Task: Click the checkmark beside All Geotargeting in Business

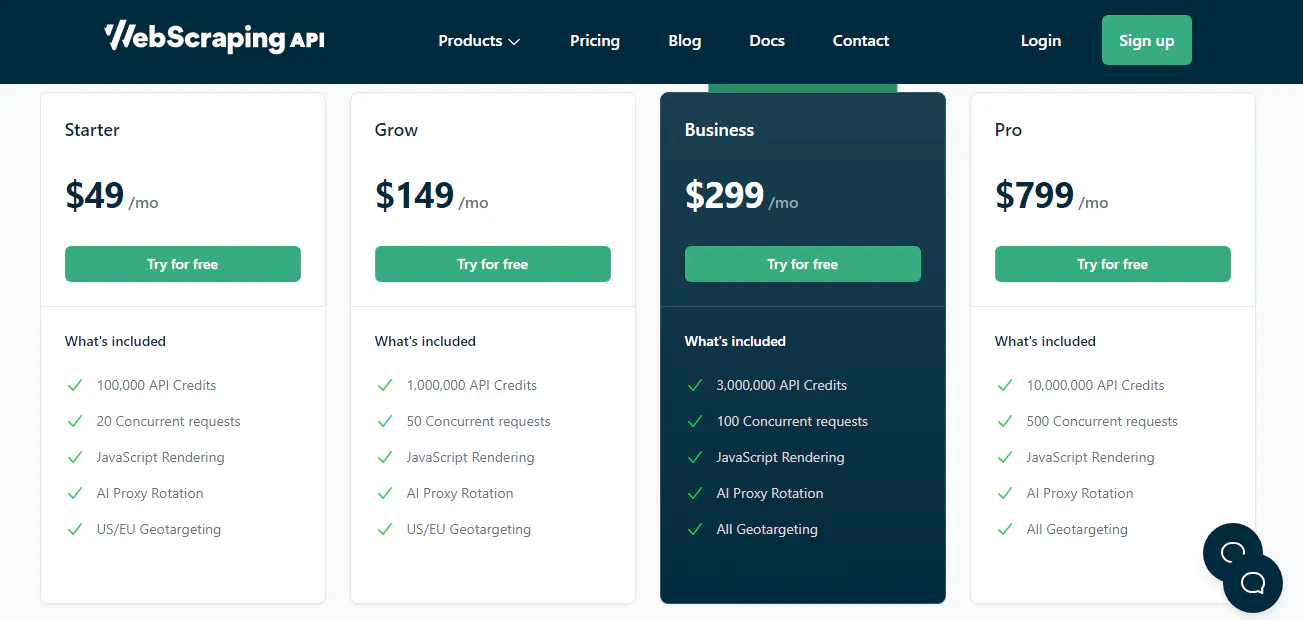Action: 695,529
